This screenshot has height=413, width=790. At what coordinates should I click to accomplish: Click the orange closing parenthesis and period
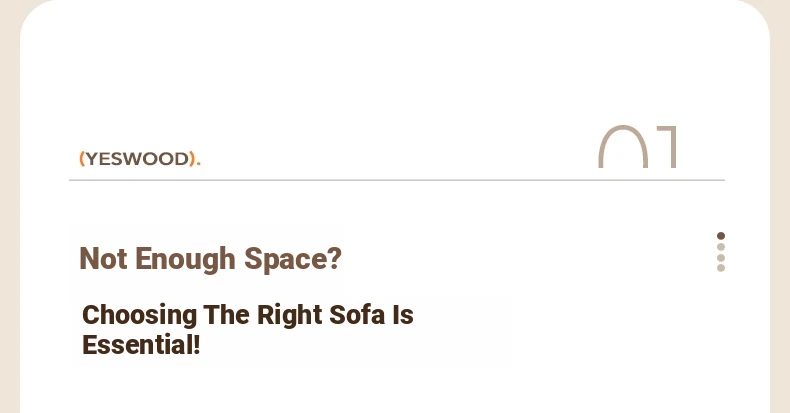coord(195,159)
